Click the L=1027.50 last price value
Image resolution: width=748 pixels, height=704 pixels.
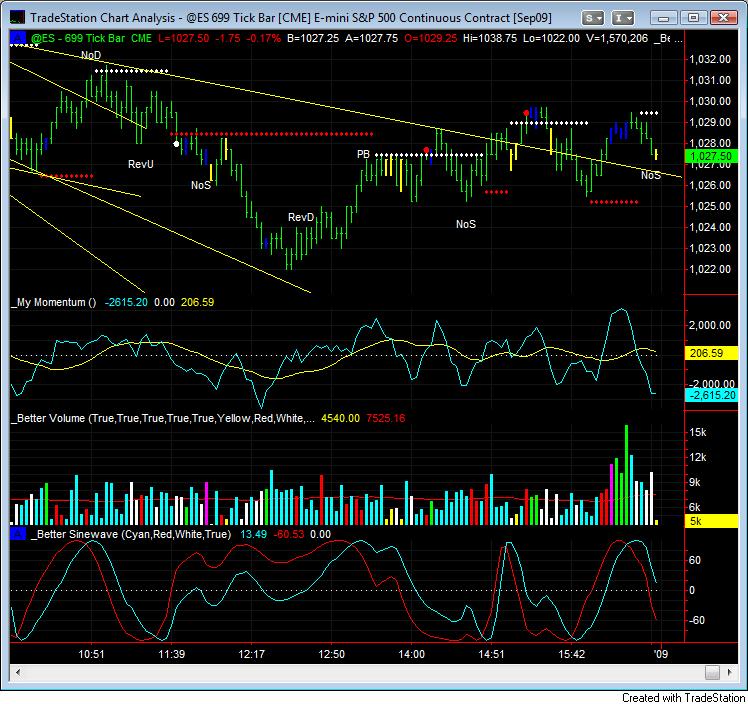point(184,38)
